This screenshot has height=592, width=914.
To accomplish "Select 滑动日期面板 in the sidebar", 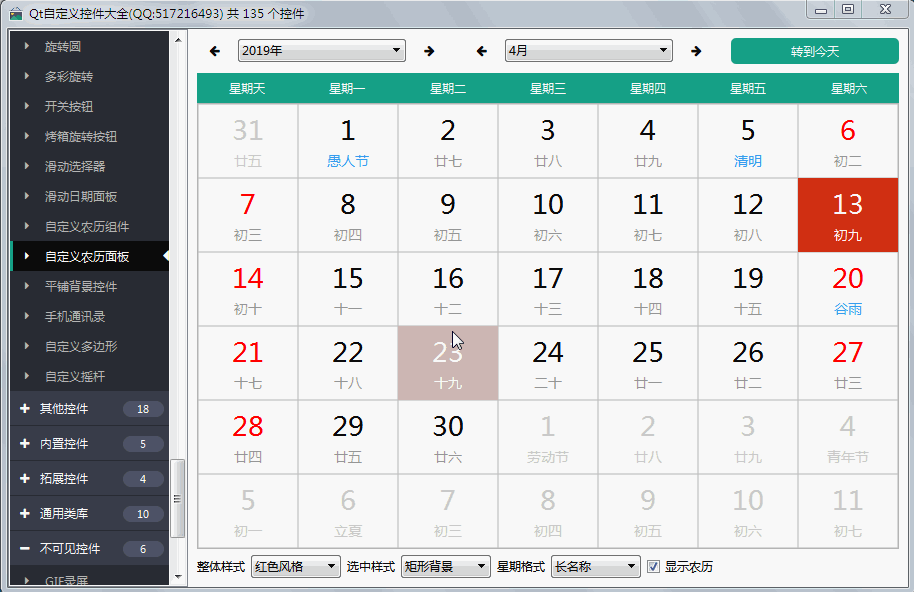I will pos(81,197).
